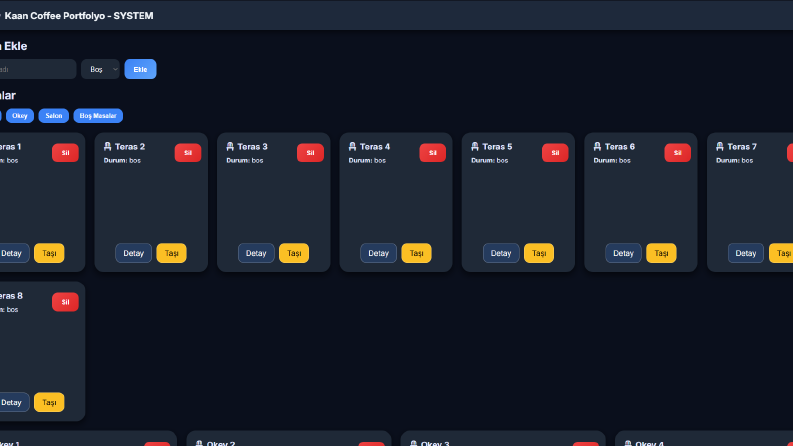Screen dimensions: 793x446
Task: Click the Teras 4 card title
Action: pyautogui.click(x=375, y=147)
